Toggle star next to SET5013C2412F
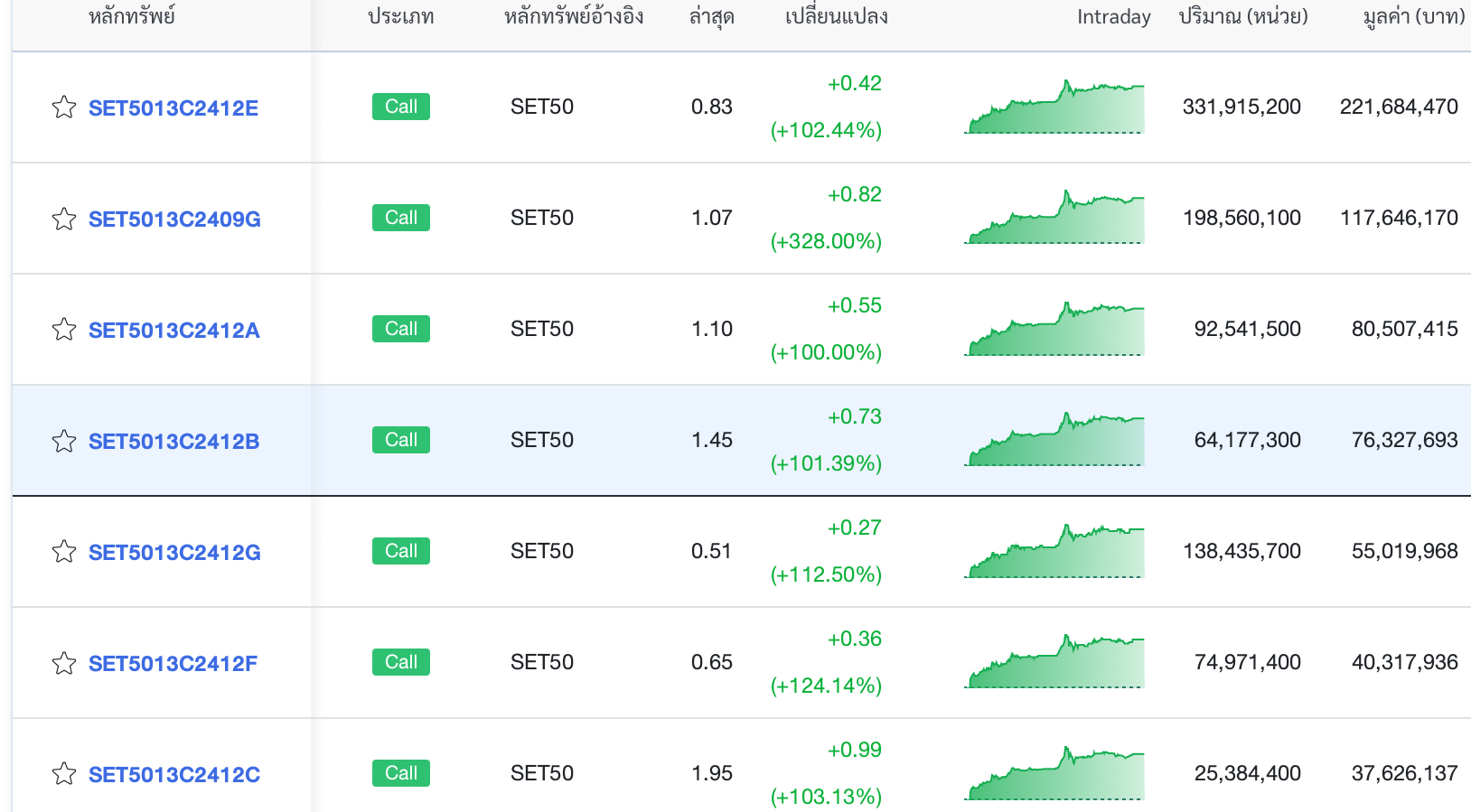Screen dimensions: 1471x812 pyautogui.click(x=64, y=663)
